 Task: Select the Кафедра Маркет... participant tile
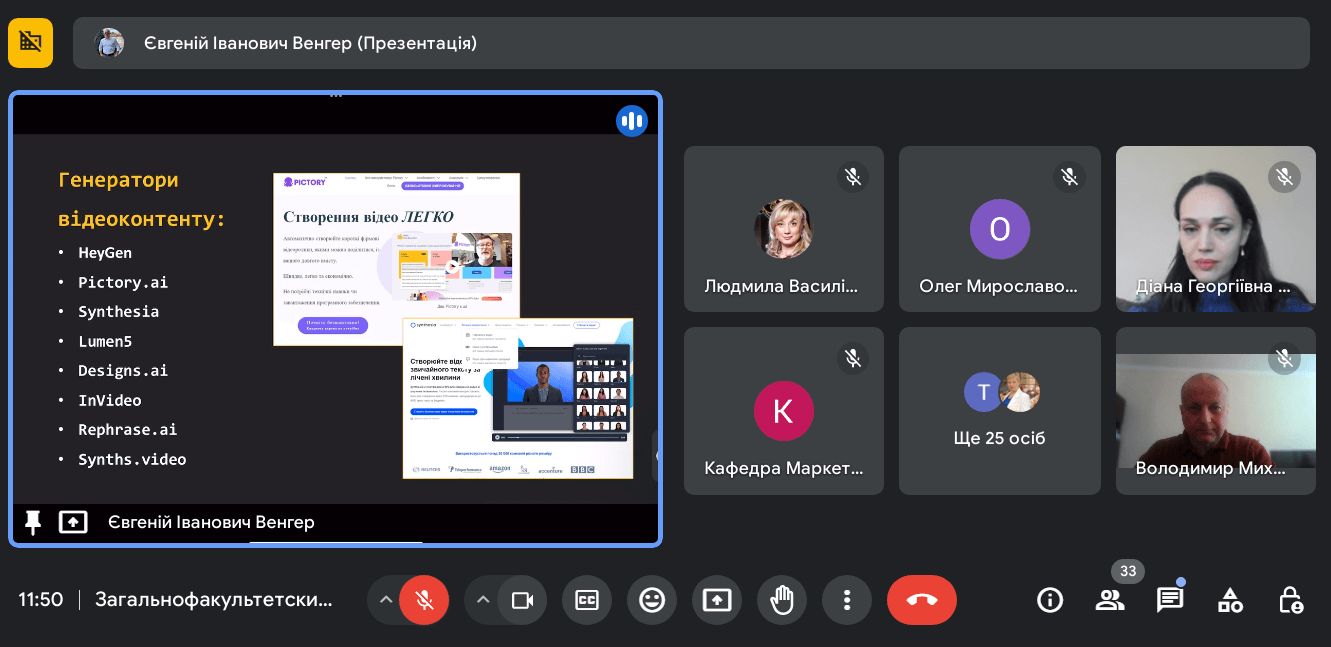[x=784, y=410]
